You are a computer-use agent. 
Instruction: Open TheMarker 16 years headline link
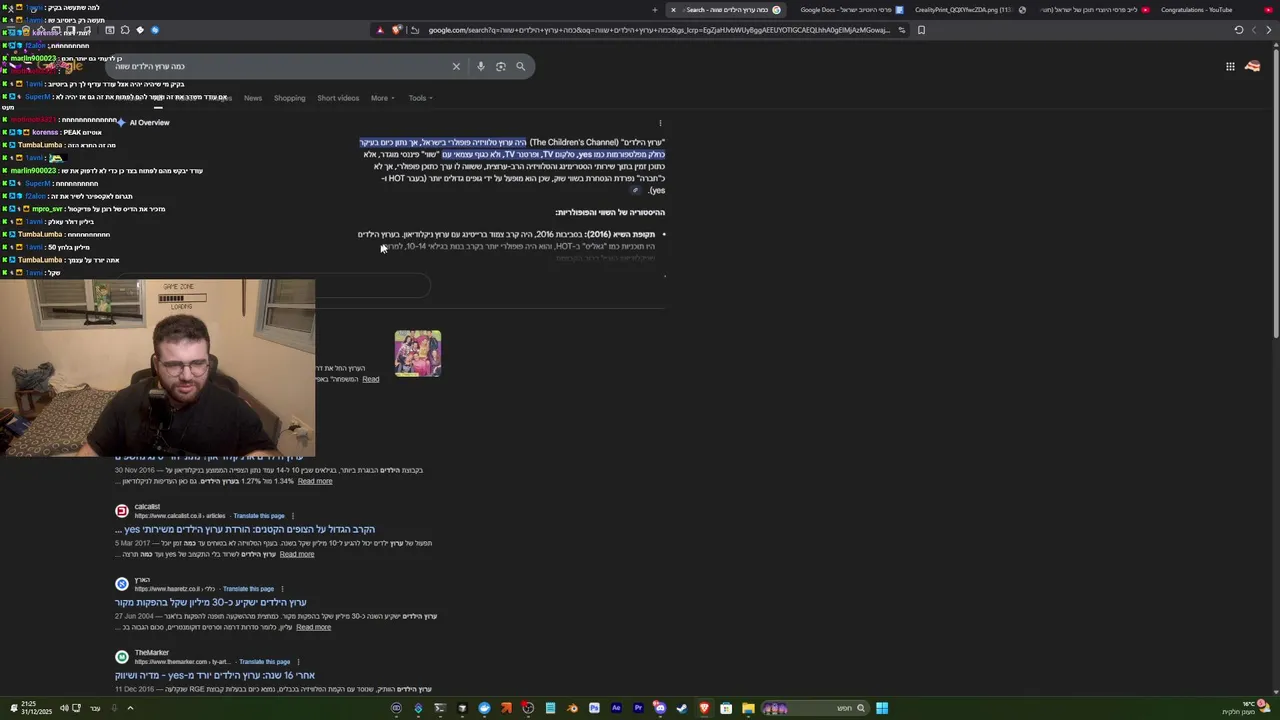pyautogui.click(x=215, y=675)
